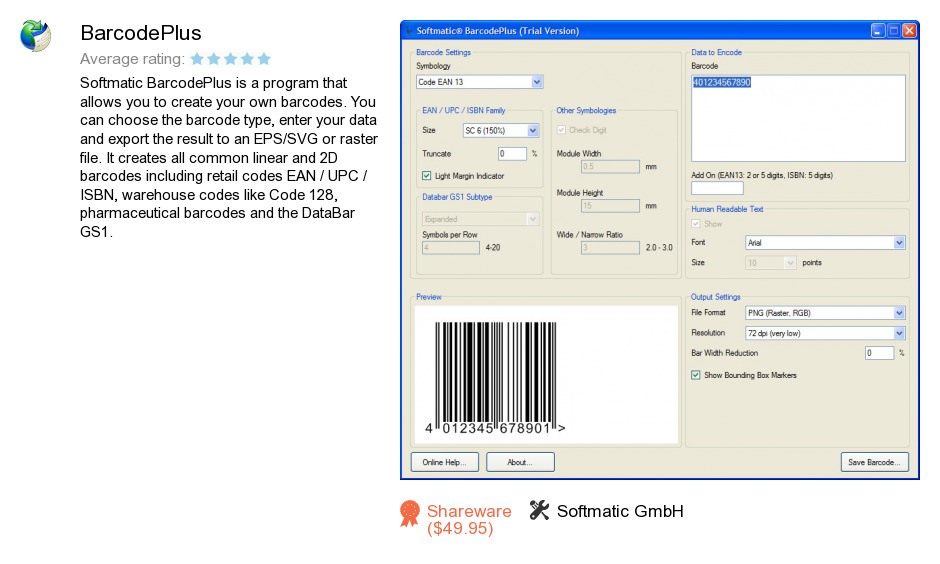Close the BarcodePlus trial window
The width and height of the screenshot is (940, 564).
click(x=909, y=31)
